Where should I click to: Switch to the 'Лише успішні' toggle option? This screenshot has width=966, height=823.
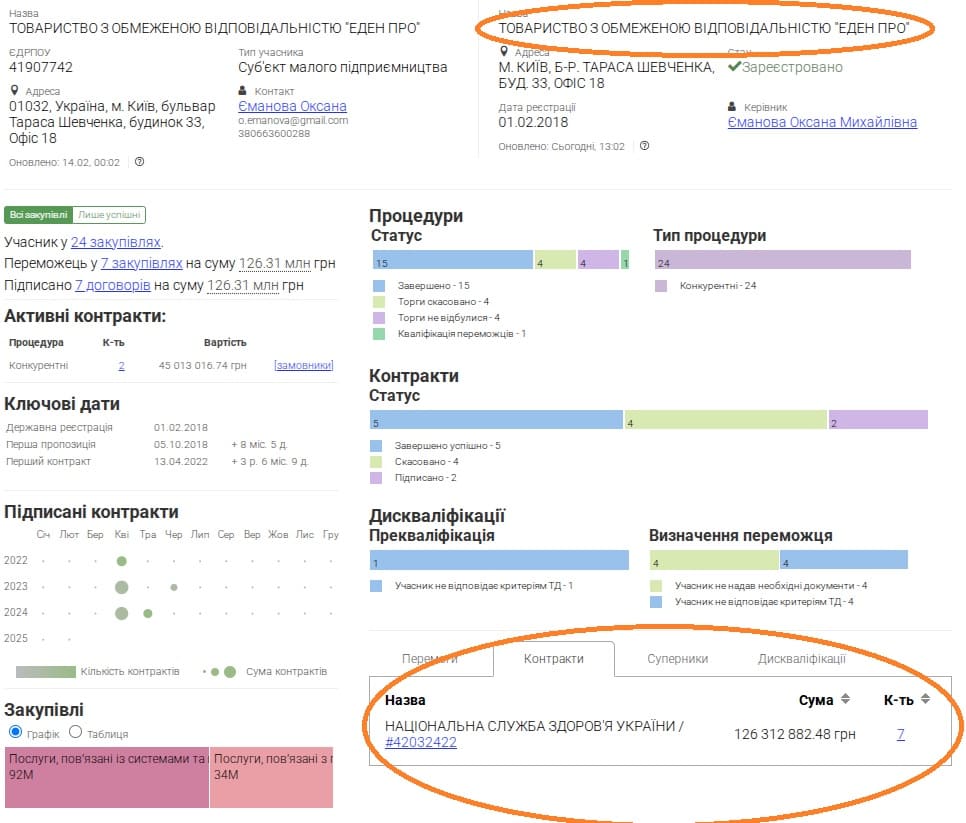[110, 214]
